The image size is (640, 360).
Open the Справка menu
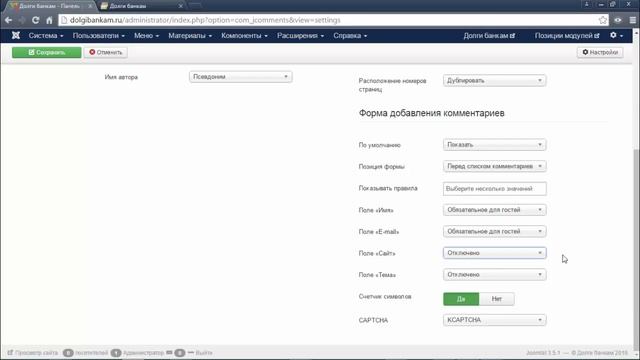click(x=350, y=36)
